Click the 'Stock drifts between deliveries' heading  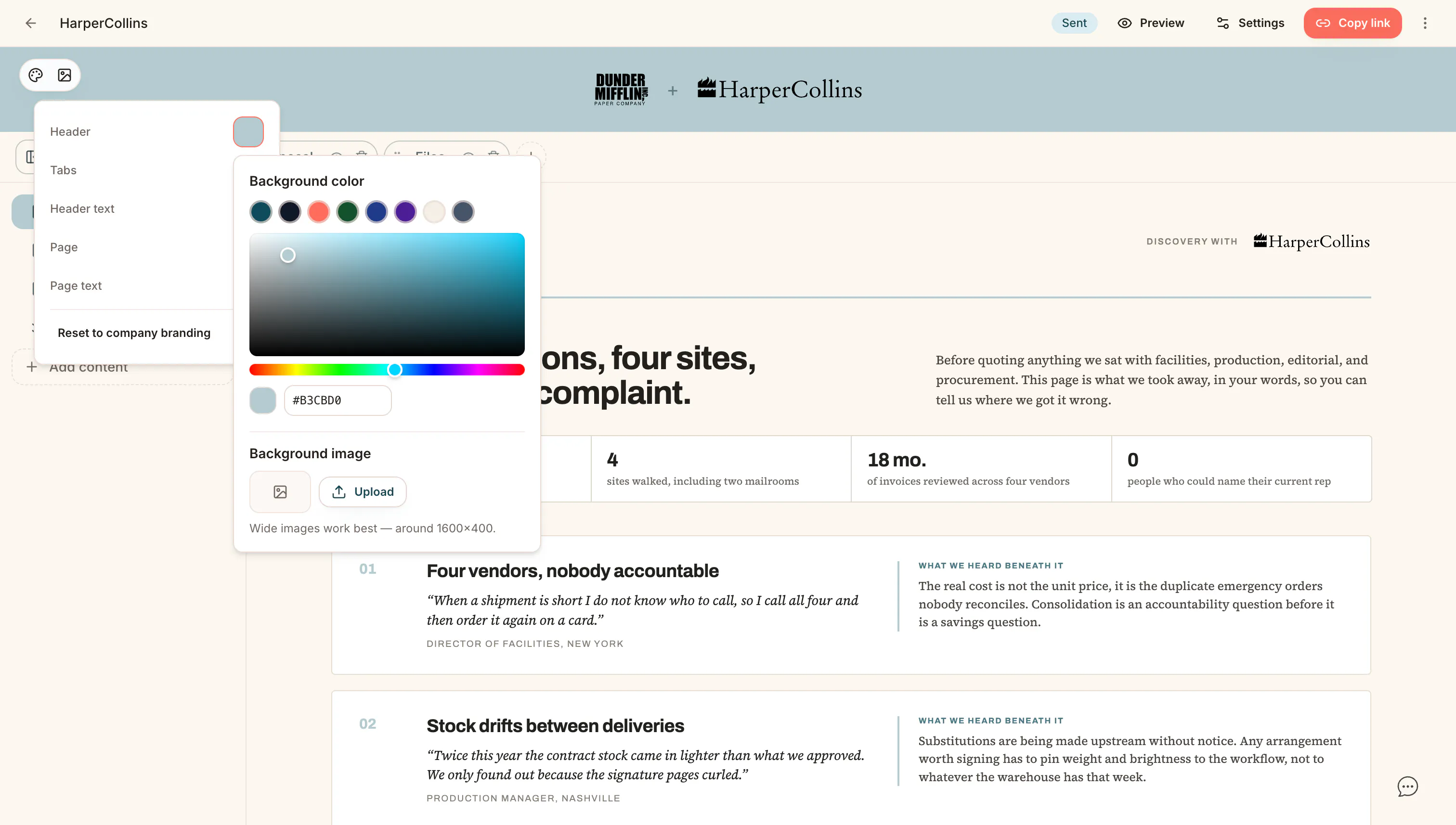click(x=556, y=726)
